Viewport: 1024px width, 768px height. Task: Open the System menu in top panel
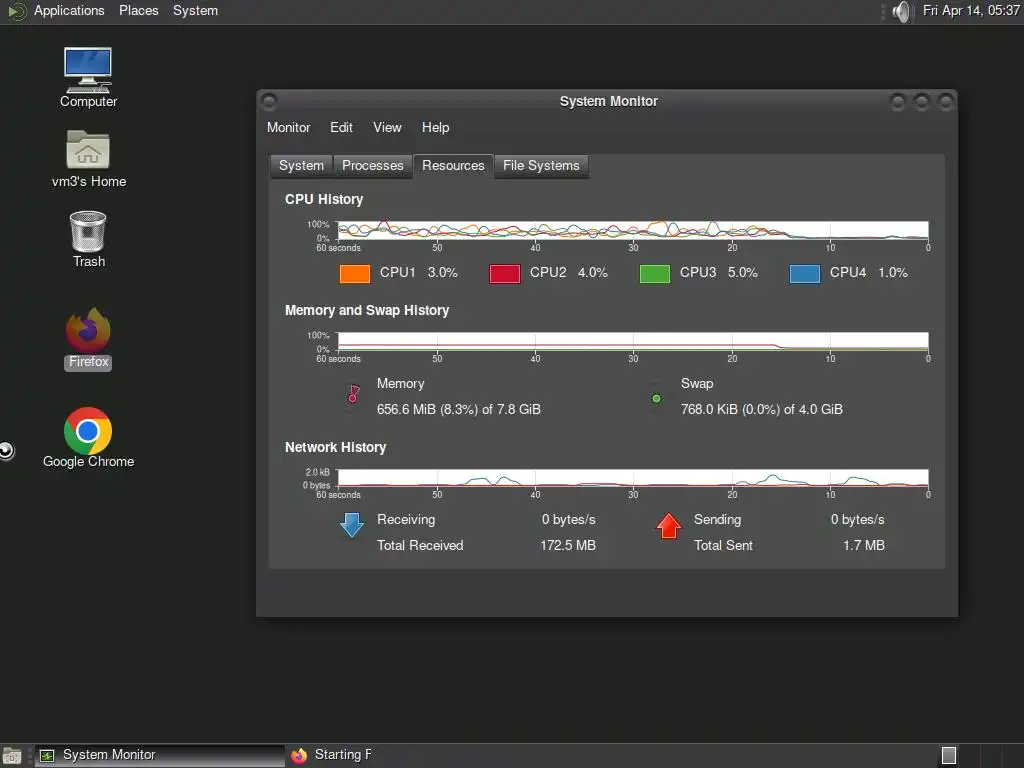[x=195, y=10]
